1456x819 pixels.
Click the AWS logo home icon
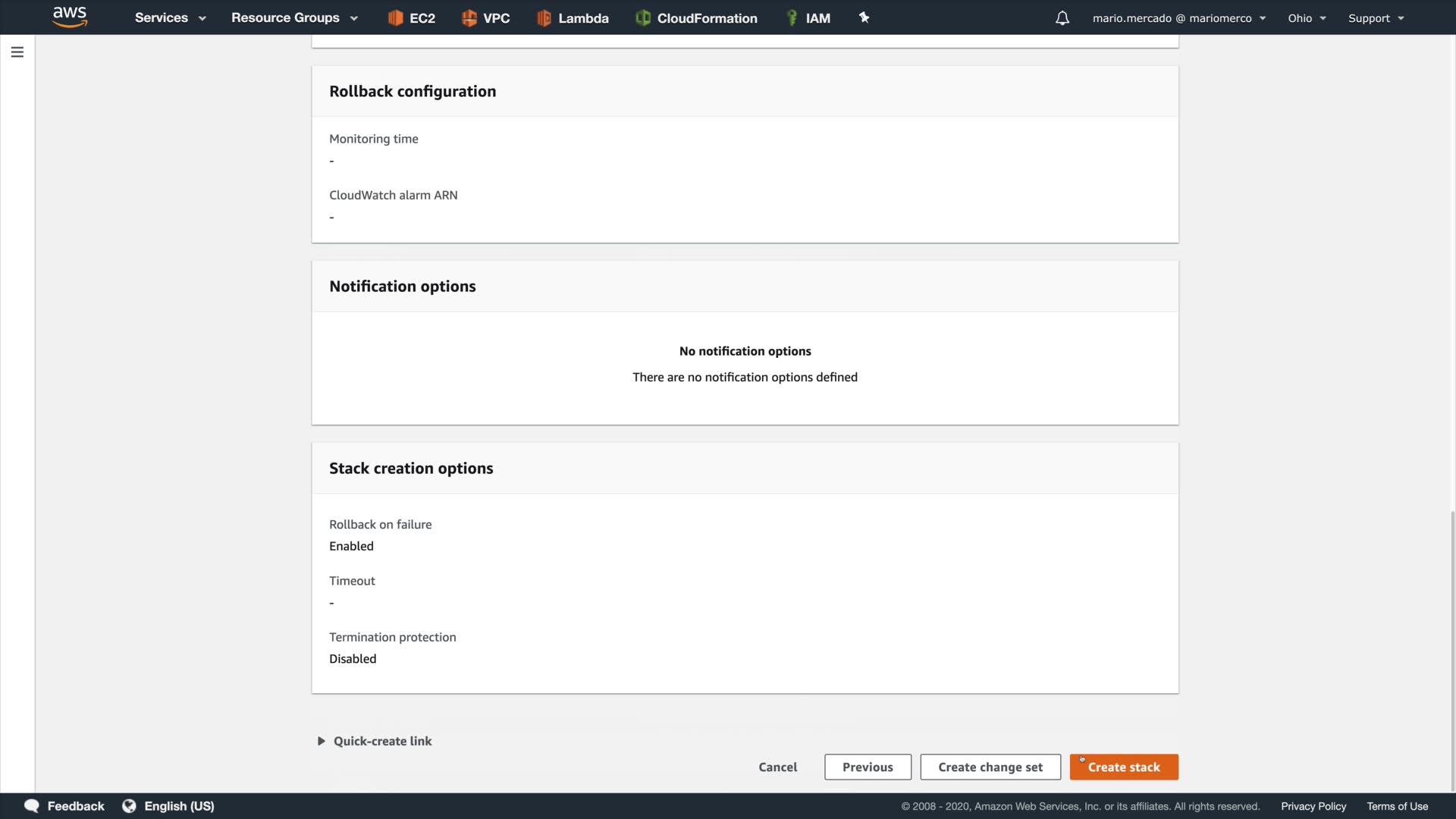[70, 17]
